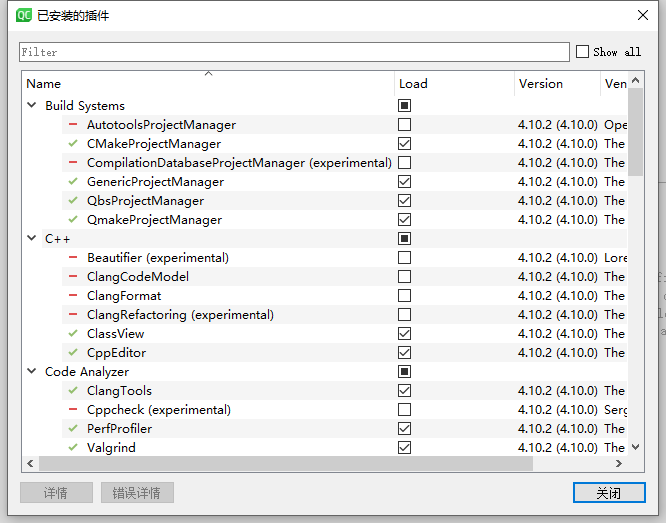Focus the Filter input field
The height and width of the screenshot is (523, 666).
coord(294,52)
